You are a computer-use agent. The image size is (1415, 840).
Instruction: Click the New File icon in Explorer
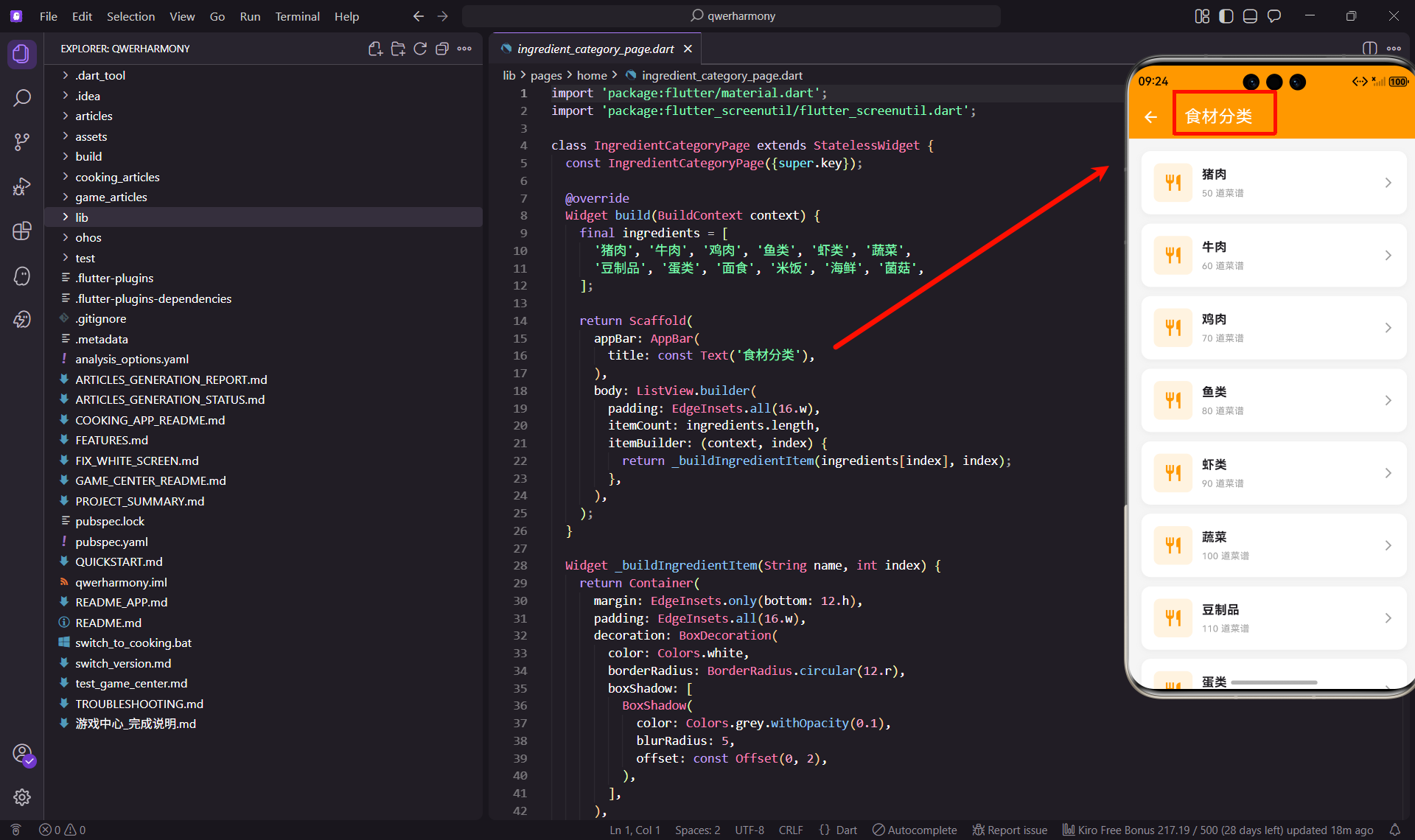click(x=375, y=49)
